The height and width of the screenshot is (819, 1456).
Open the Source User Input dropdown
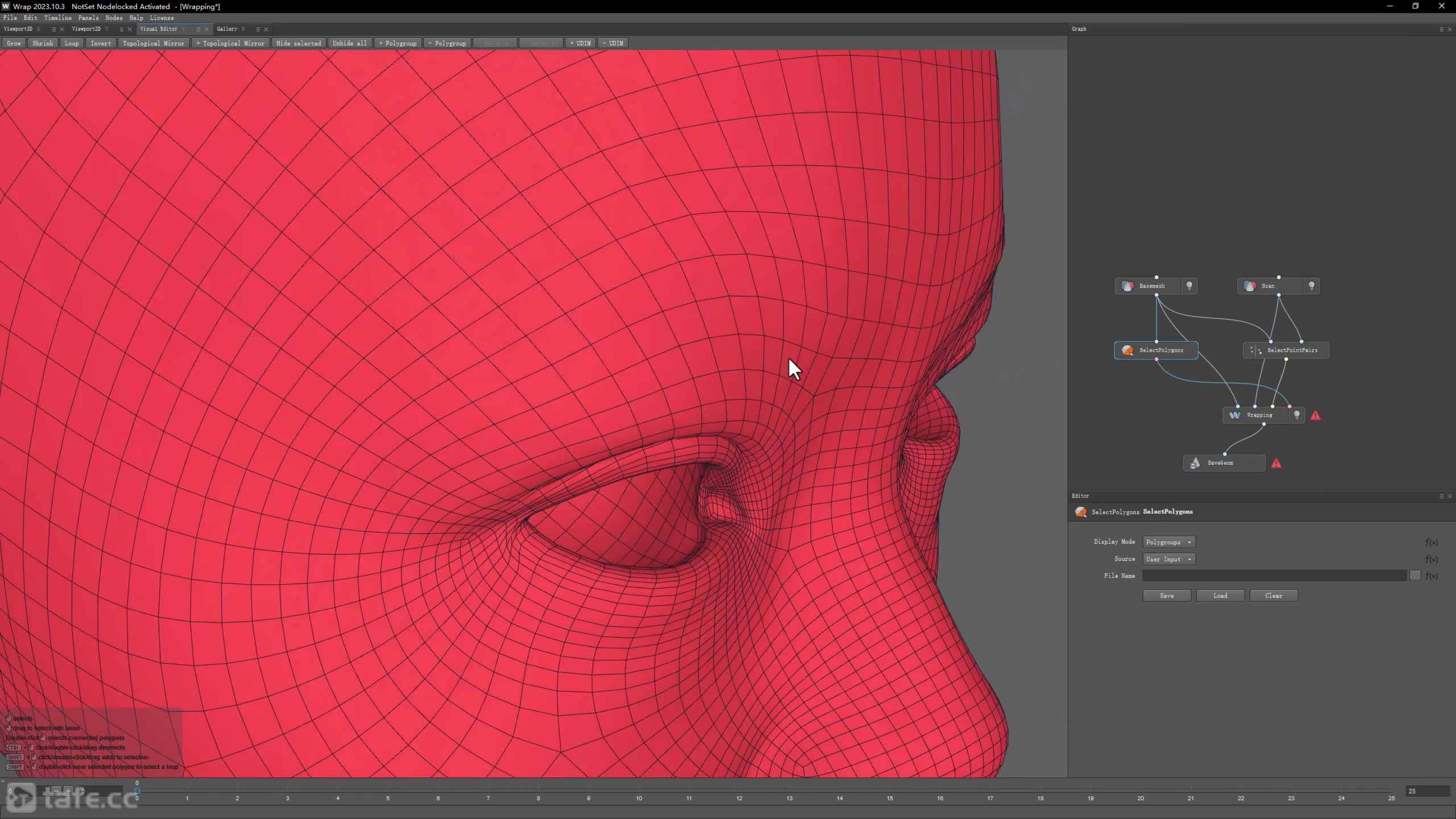[x=1169, y=560]
